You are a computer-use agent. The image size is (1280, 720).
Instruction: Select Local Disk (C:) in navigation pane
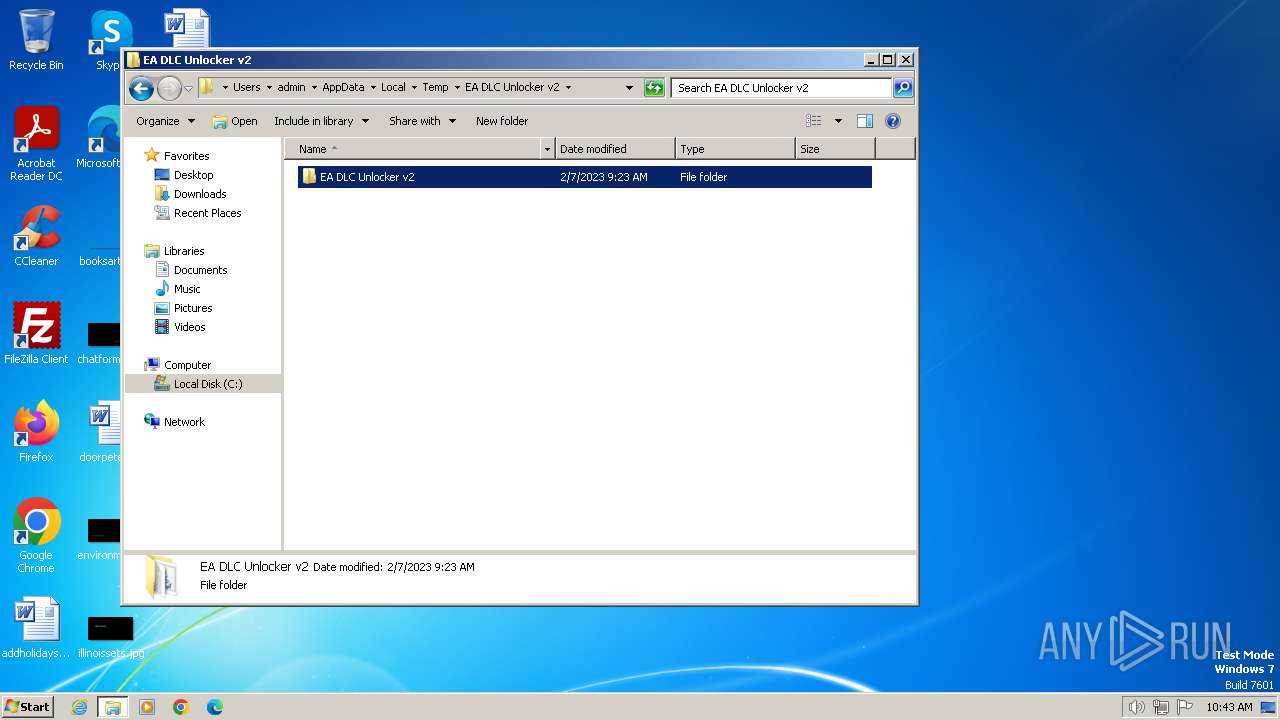point(203,384)
